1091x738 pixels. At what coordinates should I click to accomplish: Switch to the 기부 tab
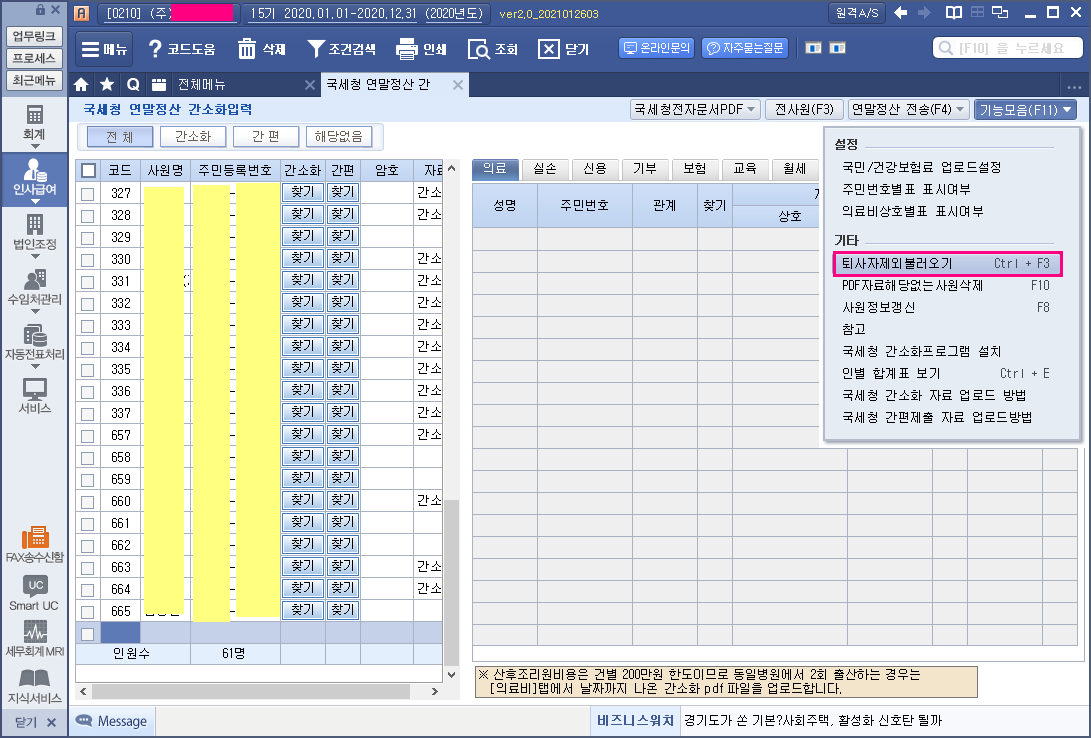(644, 169)
